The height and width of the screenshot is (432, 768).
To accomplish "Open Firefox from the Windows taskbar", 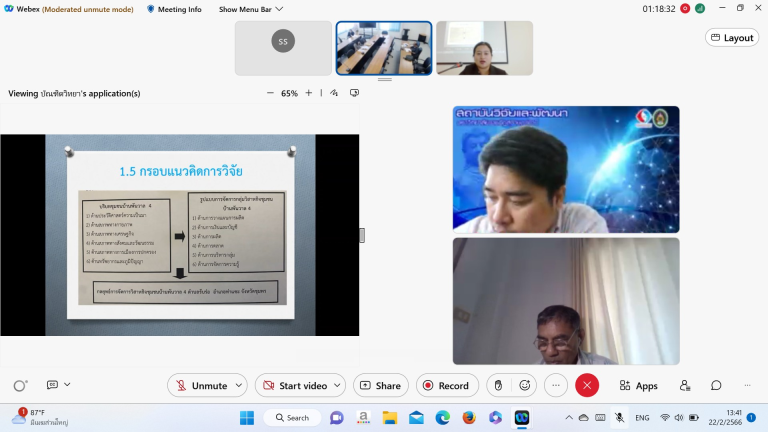I will tap(469, 417).
